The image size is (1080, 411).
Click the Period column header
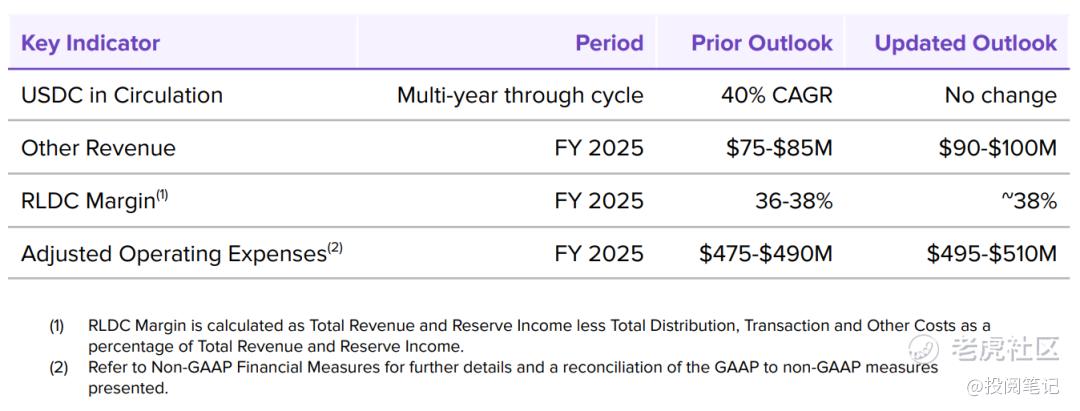click(x=609, y=43)
